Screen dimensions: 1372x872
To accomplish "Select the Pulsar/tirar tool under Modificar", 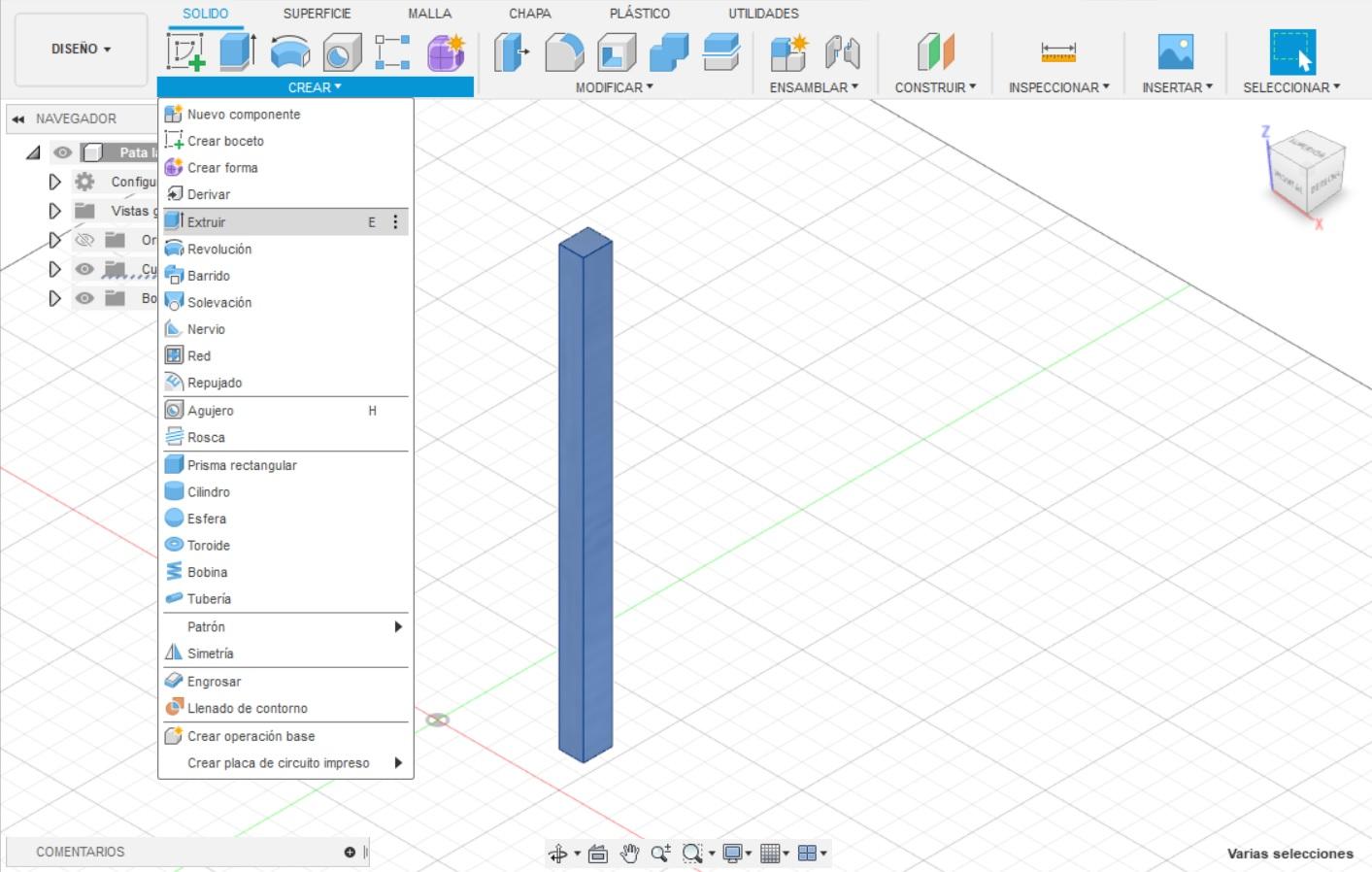I will click(512, 51).
